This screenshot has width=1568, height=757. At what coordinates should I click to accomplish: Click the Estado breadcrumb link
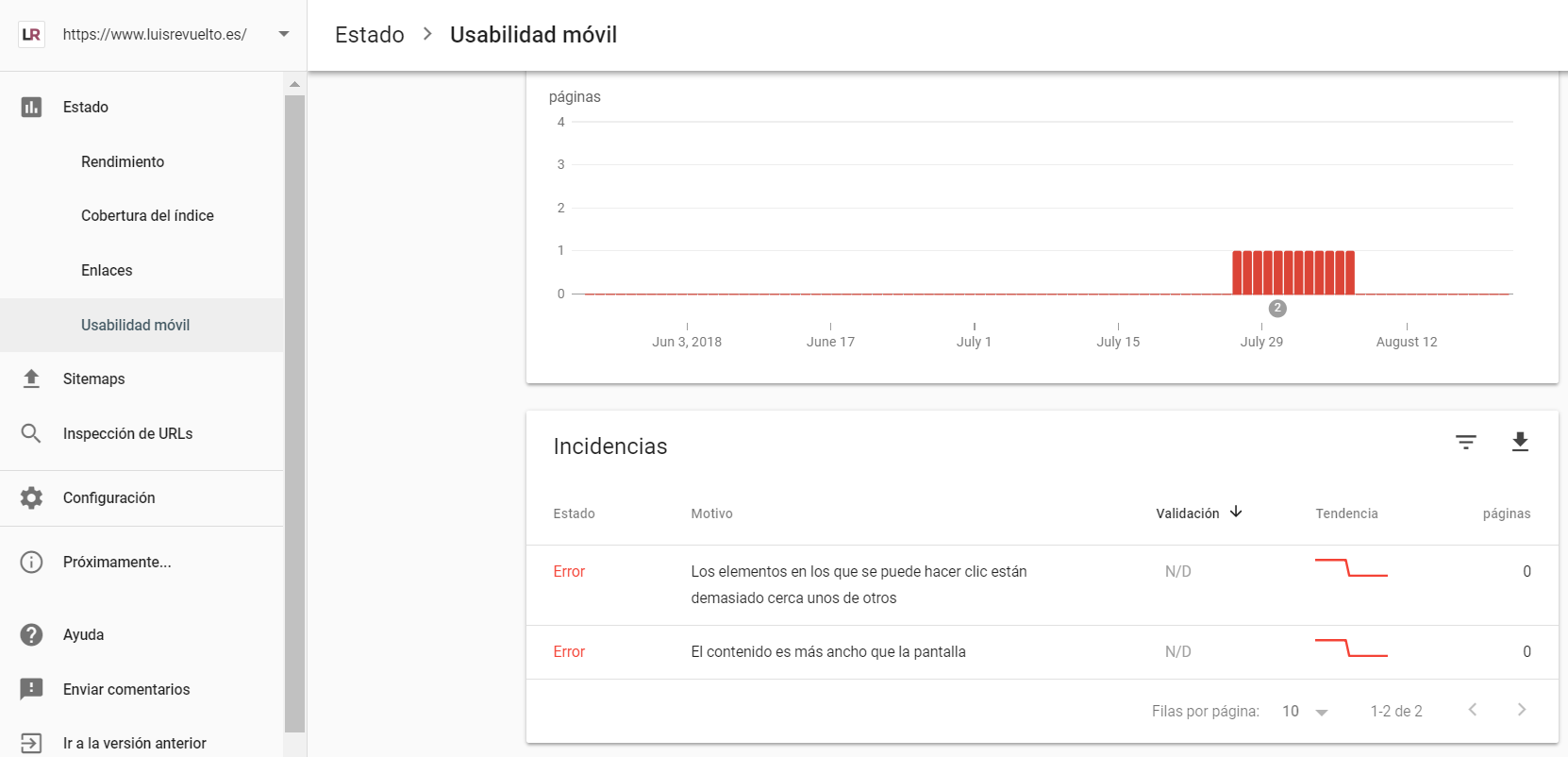(370, 35)
